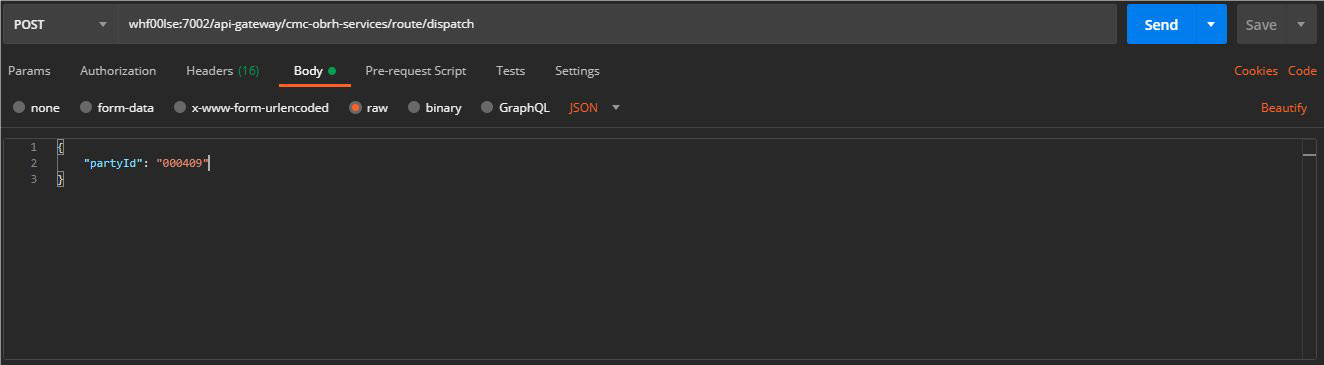Open the Settings tab
This screenshot has width=1324, height=365.
coord(577,71)
